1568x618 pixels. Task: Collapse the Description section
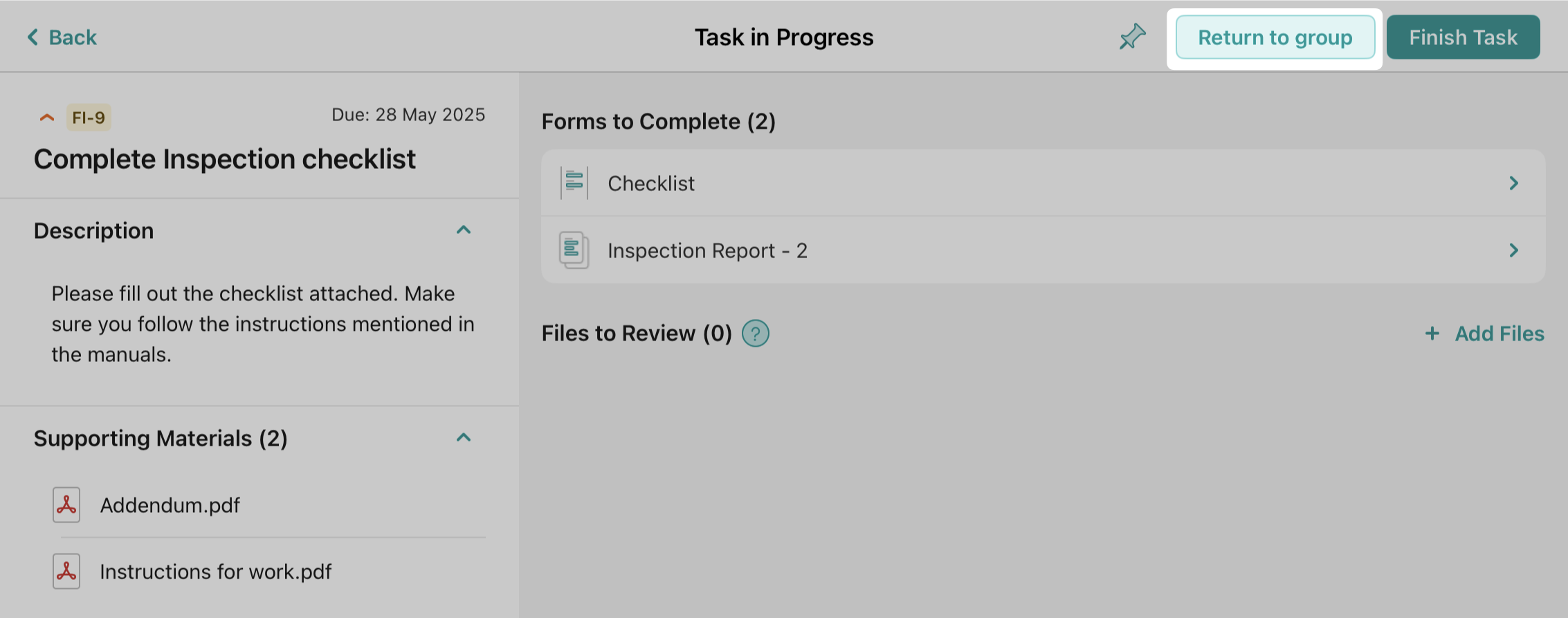click(464, 230)
